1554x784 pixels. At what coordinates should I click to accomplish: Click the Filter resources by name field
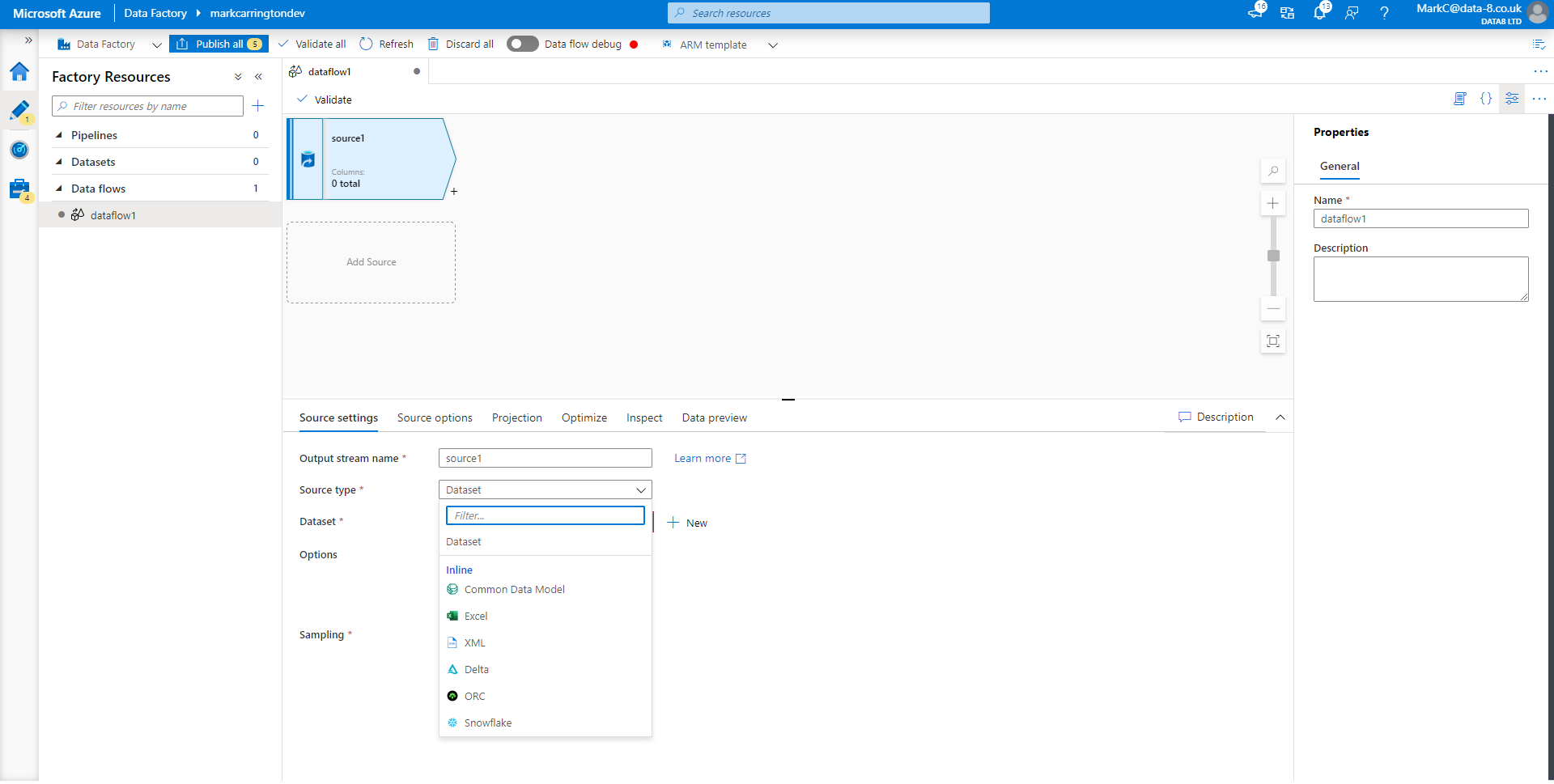pos(146,106)
